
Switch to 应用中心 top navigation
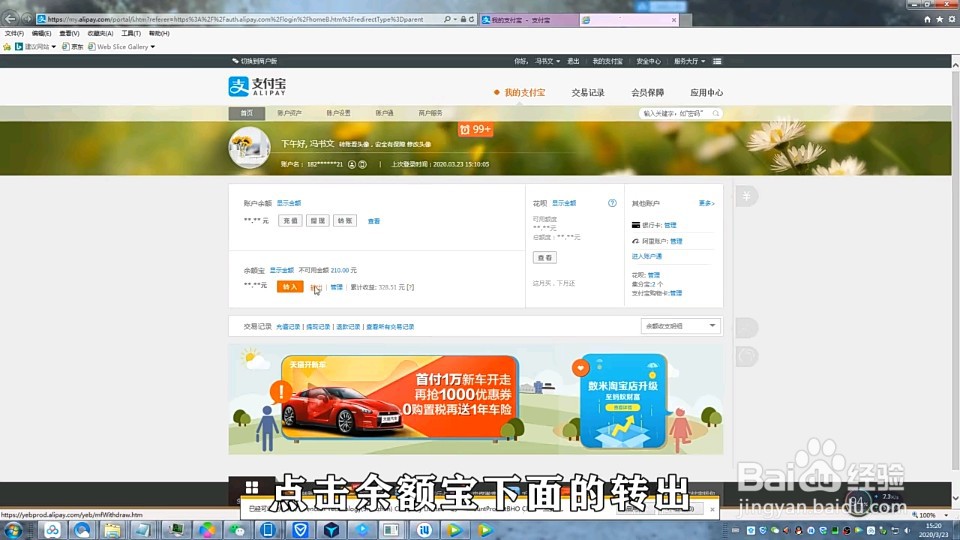pos(707,92)
